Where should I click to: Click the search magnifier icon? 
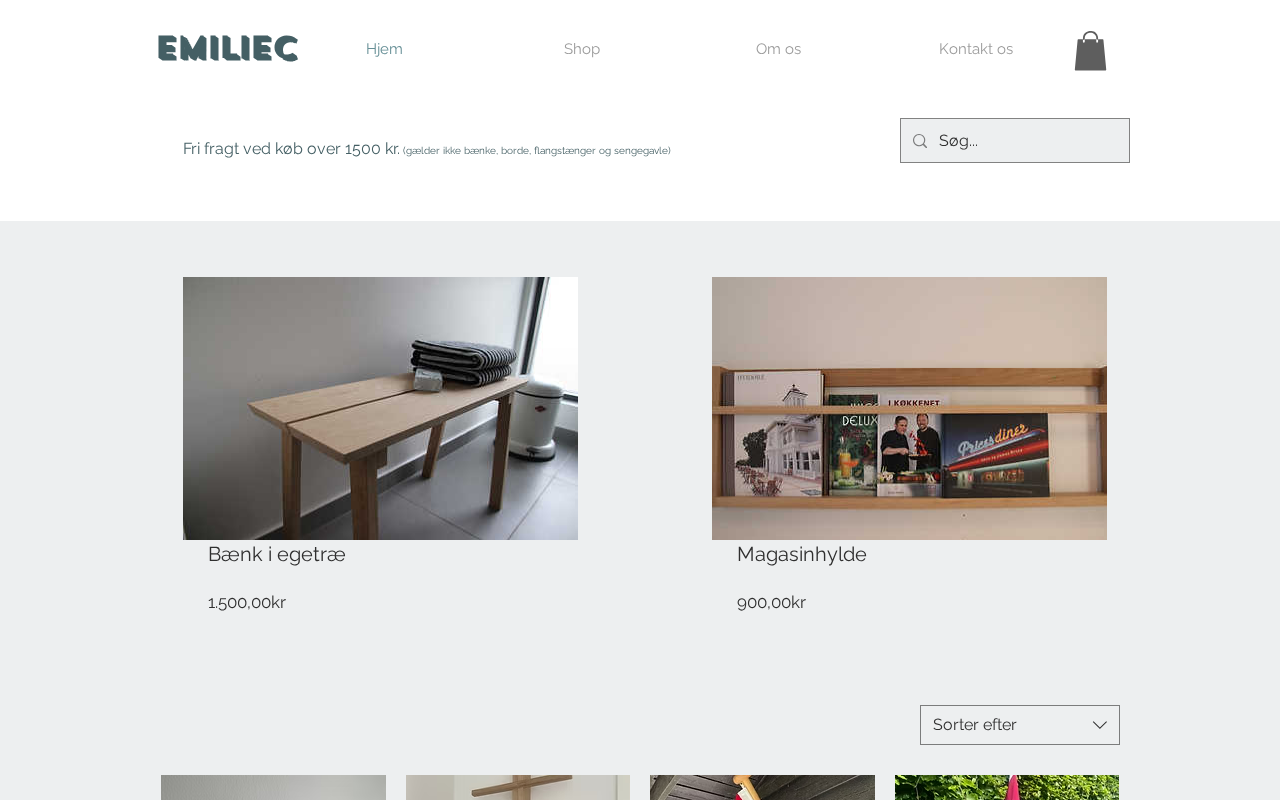click(920, 141)
